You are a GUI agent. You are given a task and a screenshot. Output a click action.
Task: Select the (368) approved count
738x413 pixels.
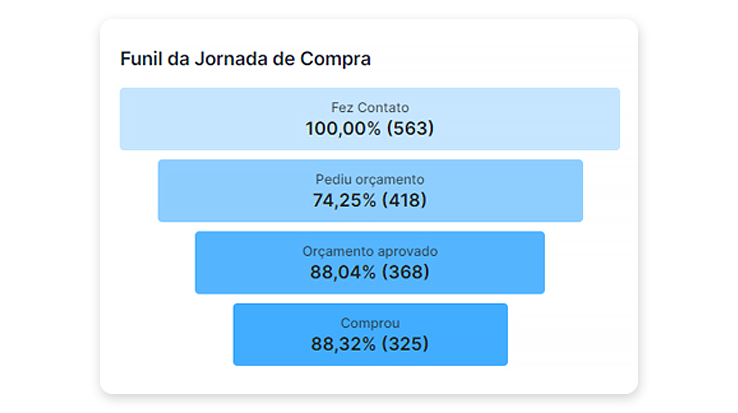pos(405,272)
